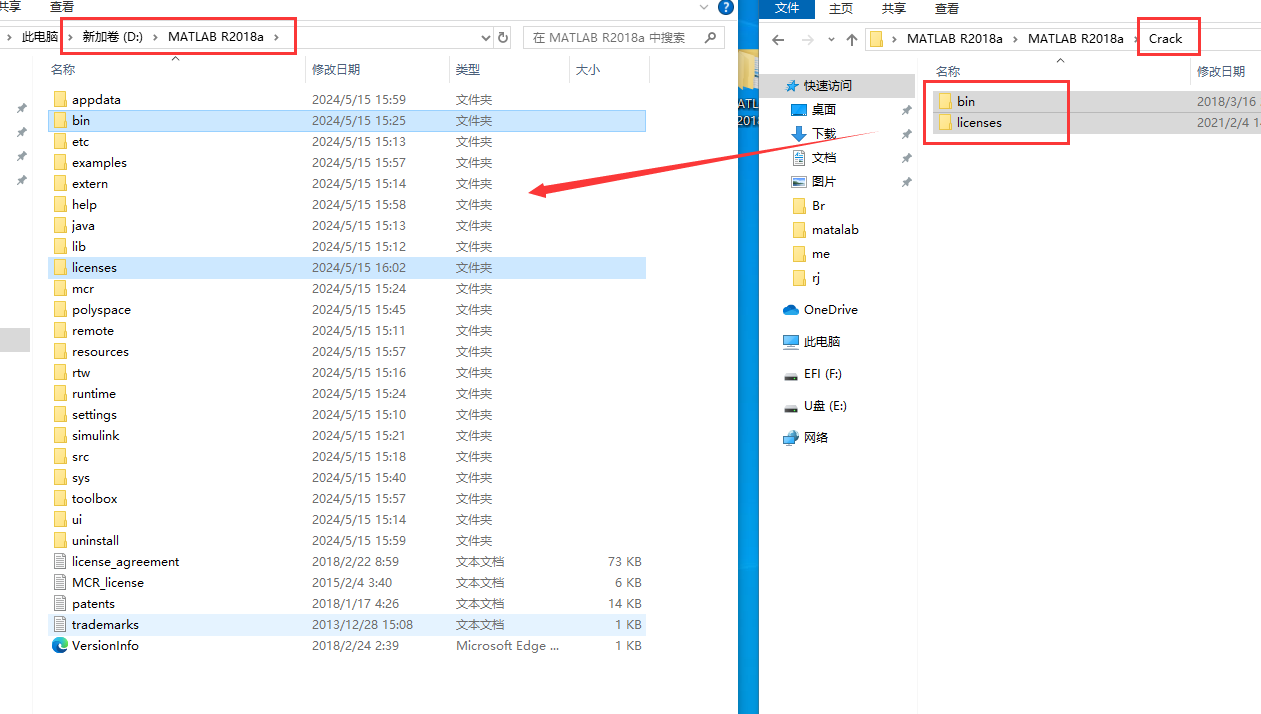The image size is (1261, 714).
Task: Click the 此电脑 breadcrumb in left window
Action: pyautogui.click(x=40, y=37)
